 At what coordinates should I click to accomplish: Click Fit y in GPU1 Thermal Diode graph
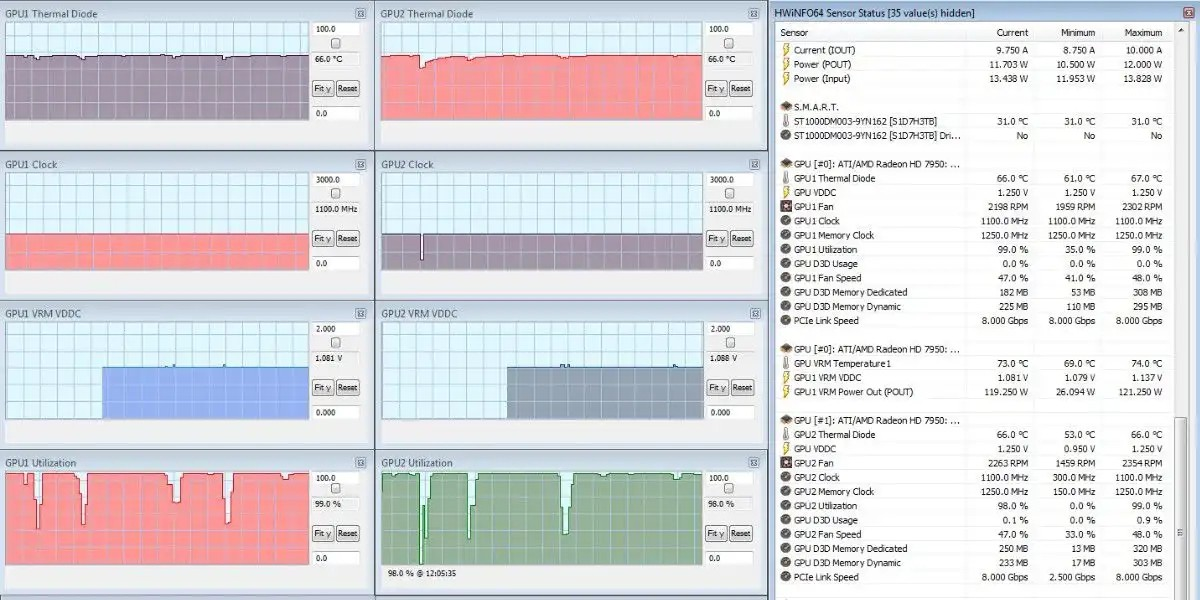[x=323, y=88]
